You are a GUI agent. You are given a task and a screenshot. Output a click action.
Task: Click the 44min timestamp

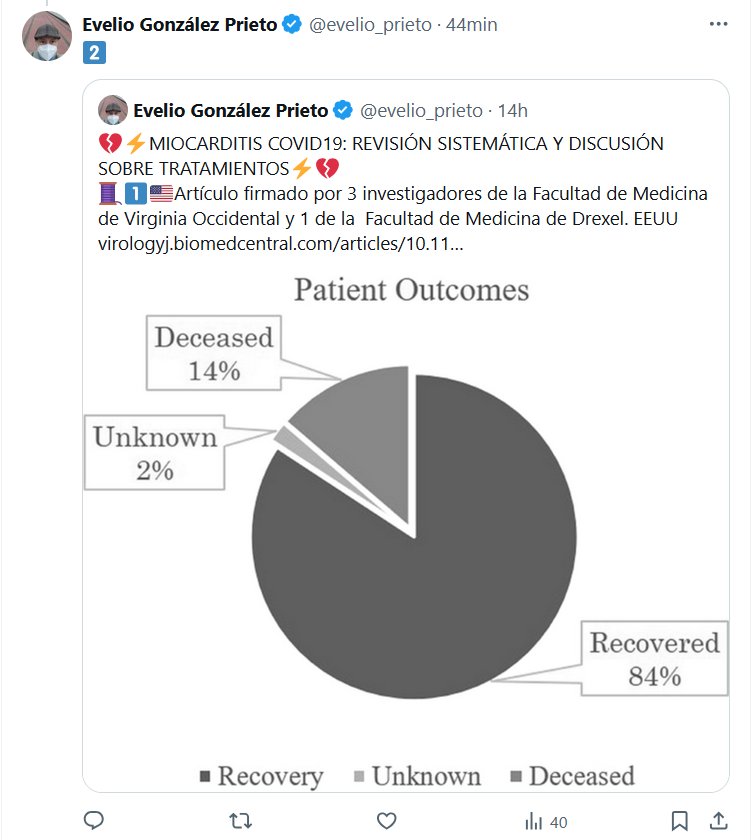point(470,24)
